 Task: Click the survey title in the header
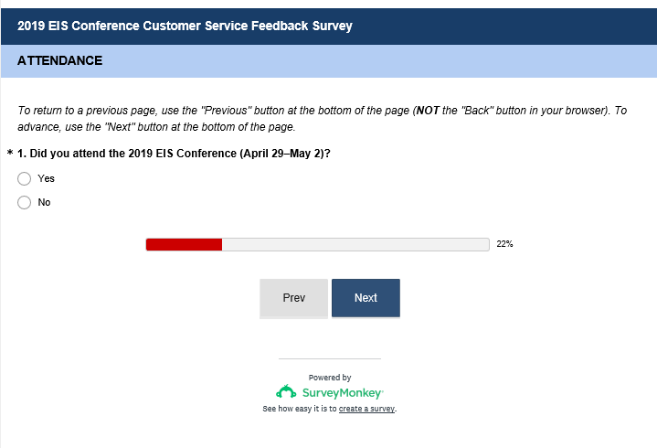click(x=185, y=26)
